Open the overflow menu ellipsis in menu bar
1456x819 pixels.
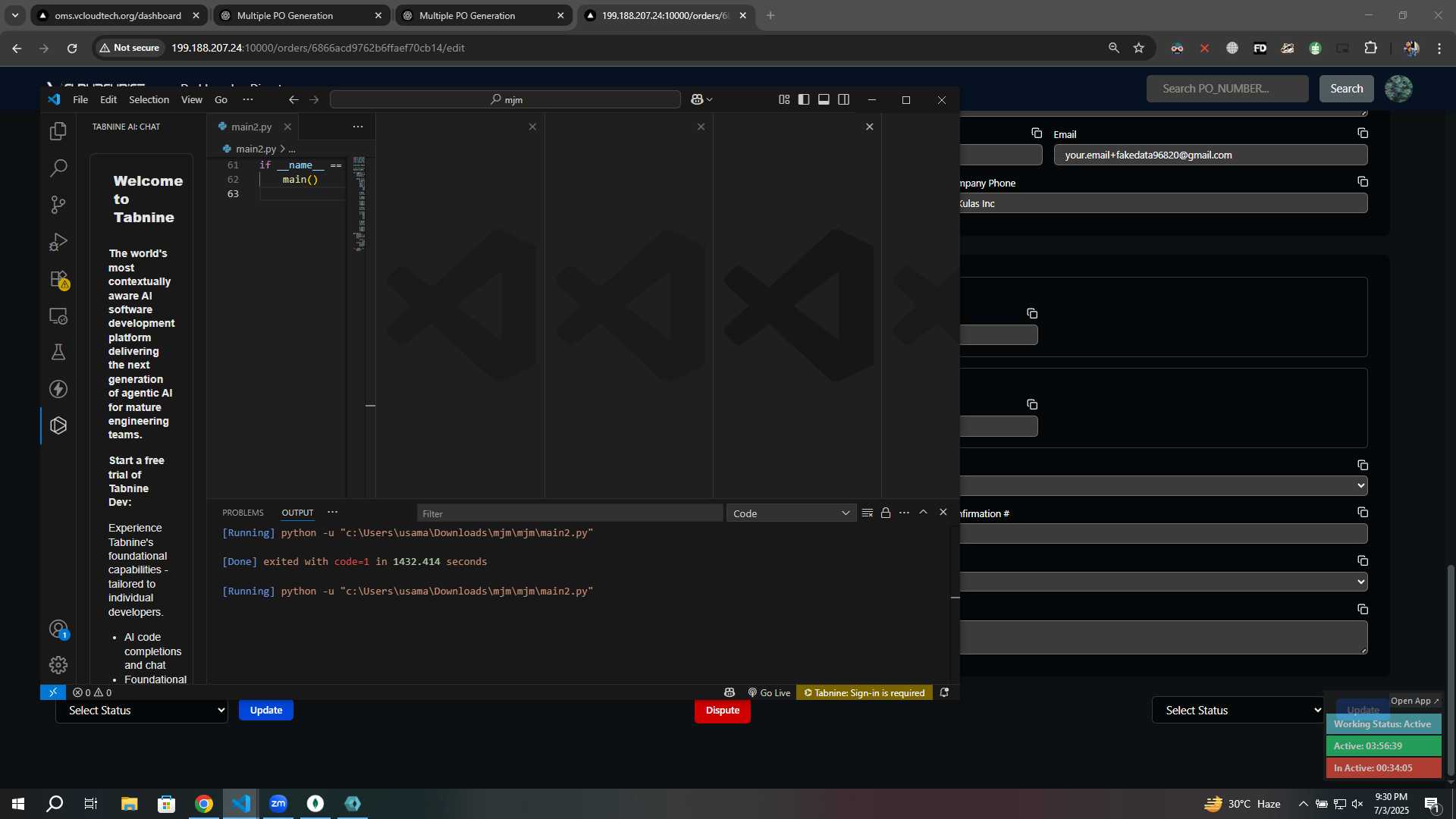coord(248,99)
